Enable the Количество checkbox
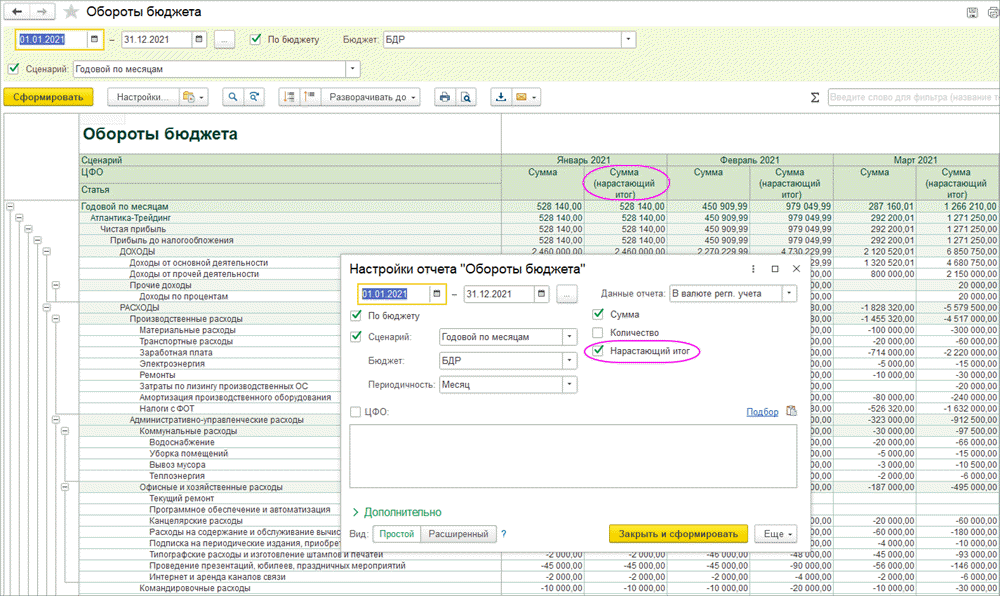 (x=599, y=333)
